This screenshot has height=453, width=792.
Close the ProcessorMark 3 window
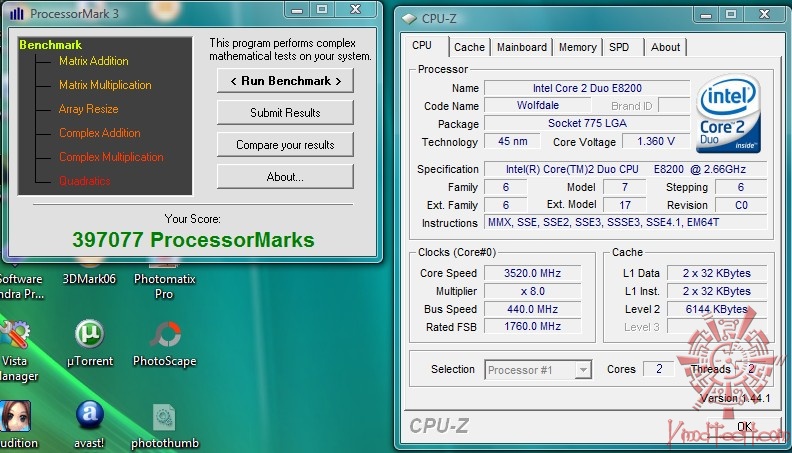[356, 10]
